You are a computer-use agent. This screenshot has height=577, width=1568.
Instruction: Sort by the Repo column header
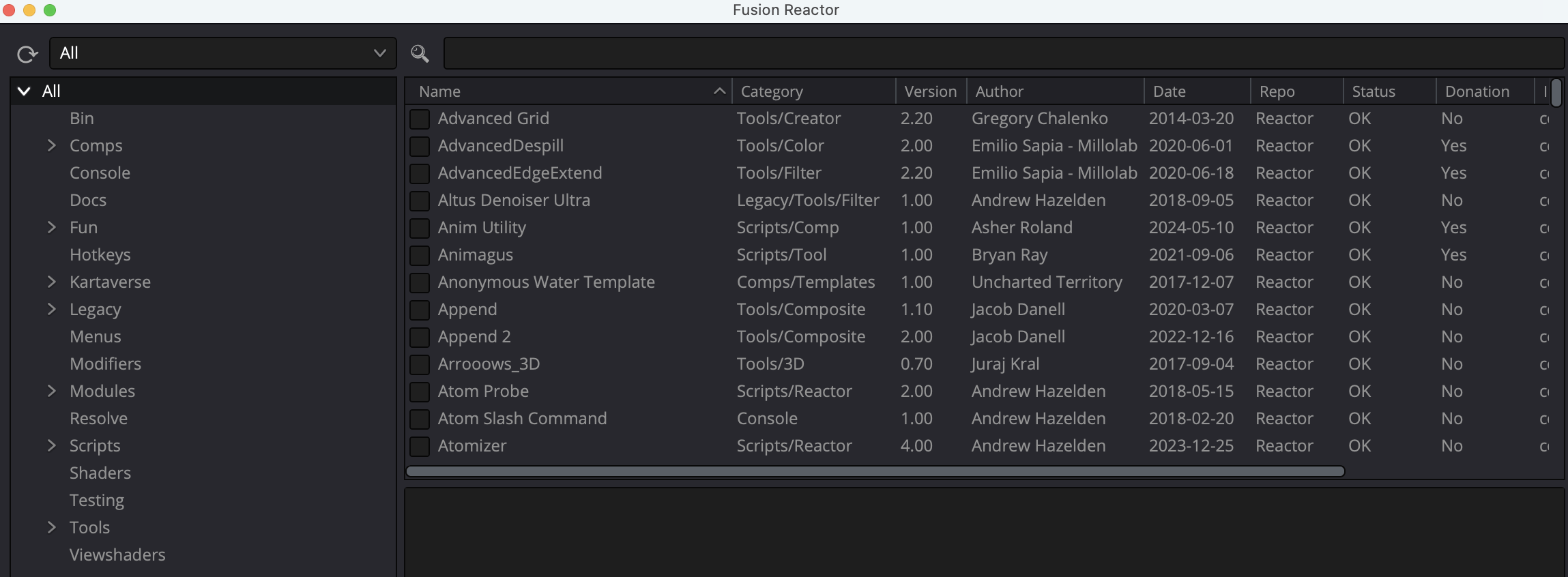1297,91
